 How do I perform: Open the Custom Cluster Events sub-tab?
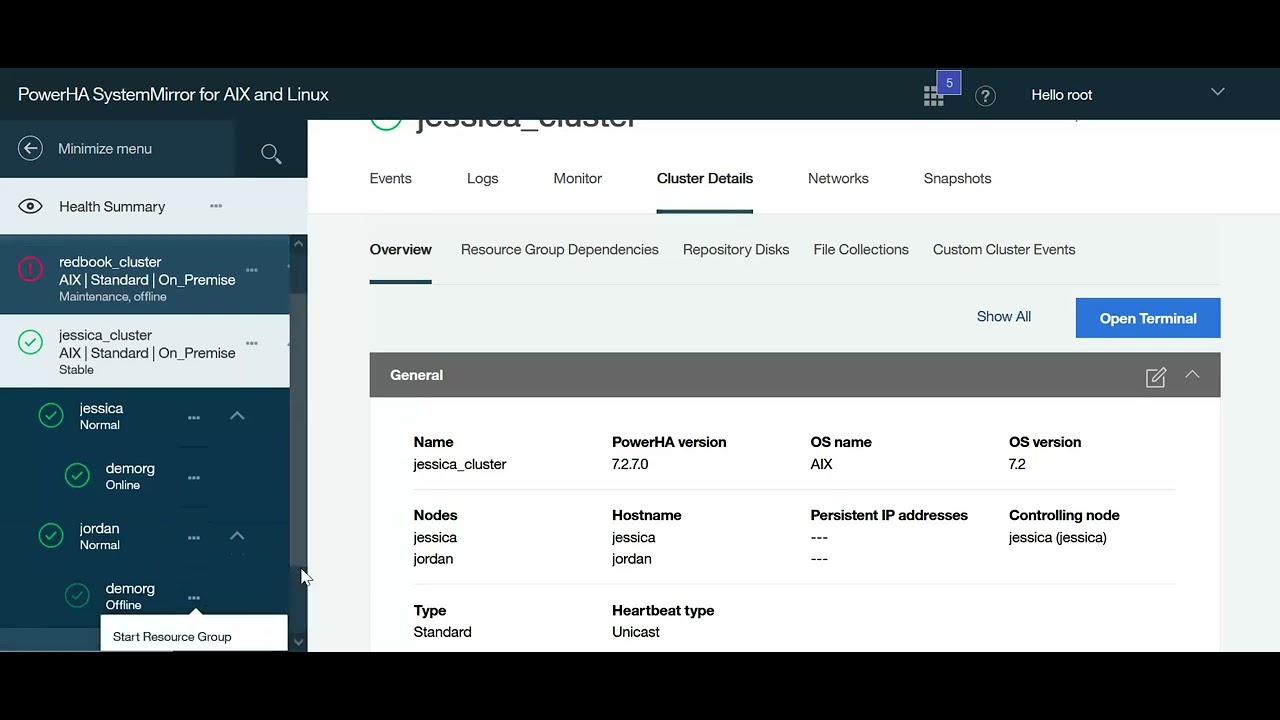pyautogui.click(x=1004, y=249)
